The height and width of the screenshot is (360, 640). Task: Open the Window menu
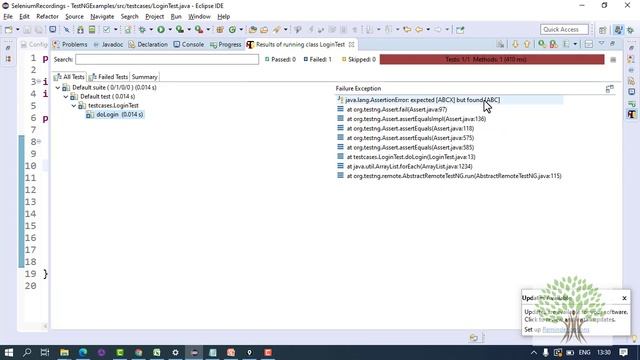(199, 16)
